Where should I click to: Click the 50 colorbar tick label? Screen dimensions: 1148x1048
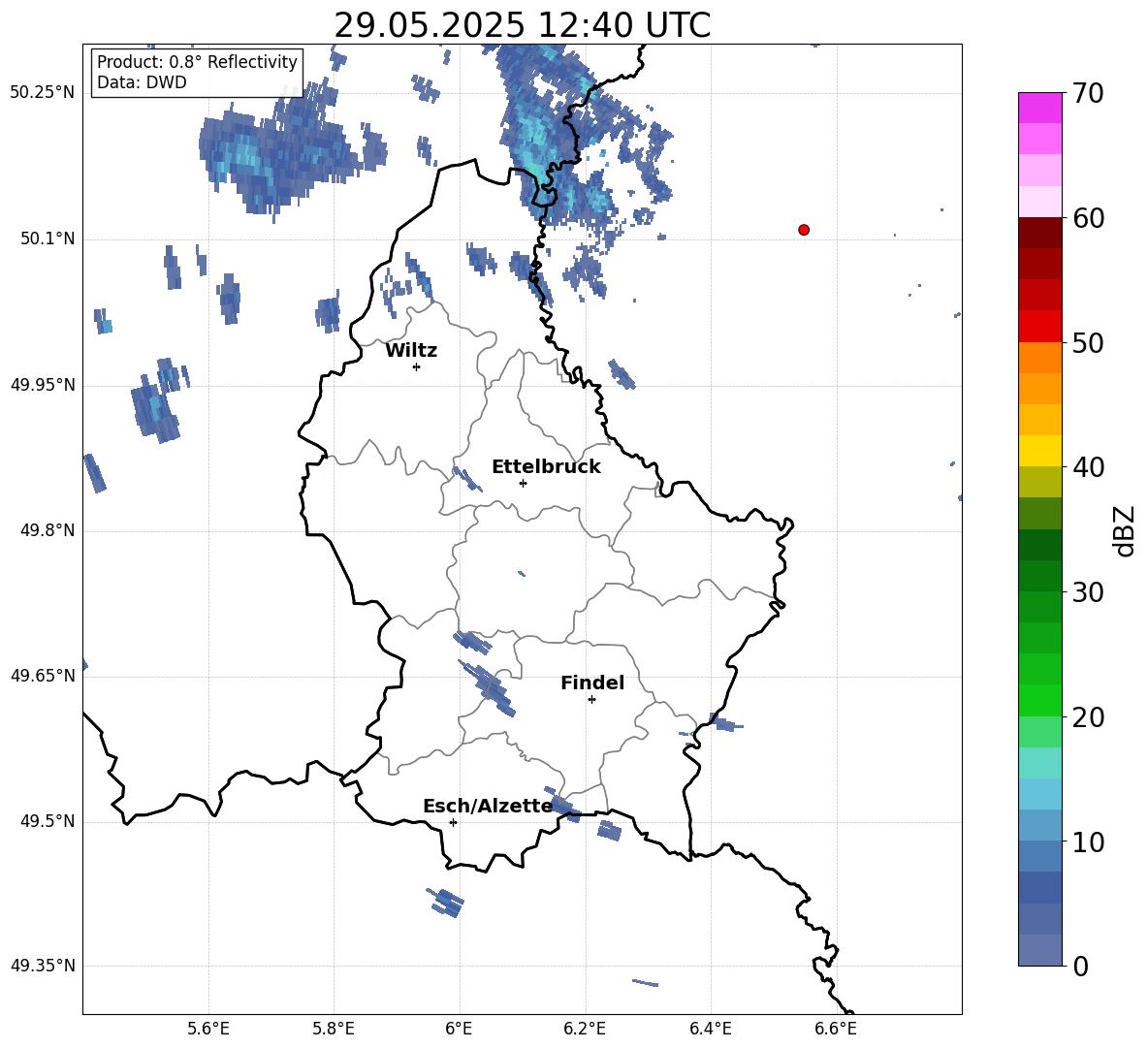pos(1087,342)
